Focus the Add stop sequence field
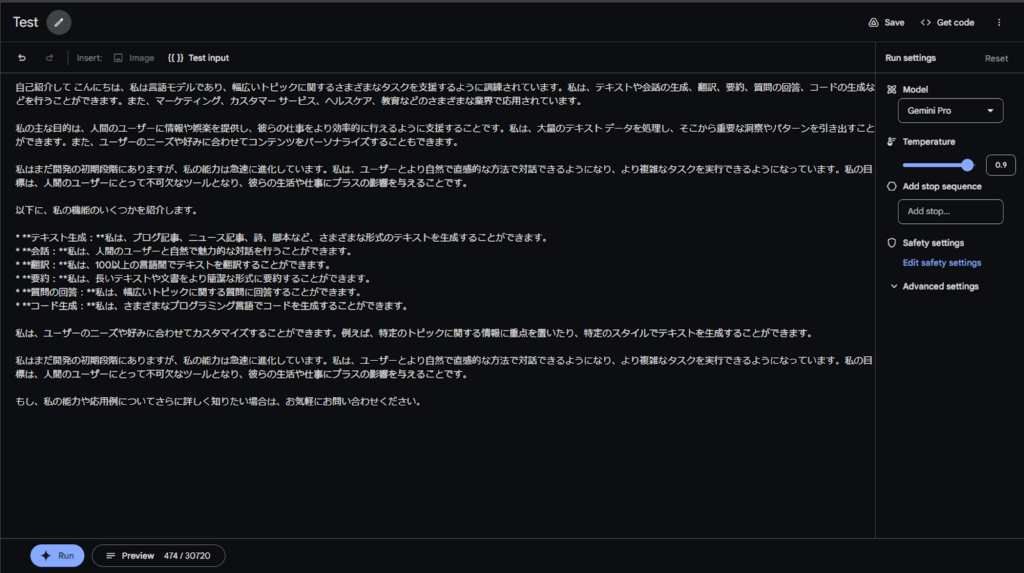Image resolution: width=1024 pixels, height=573 pixels. pos(949,212)
